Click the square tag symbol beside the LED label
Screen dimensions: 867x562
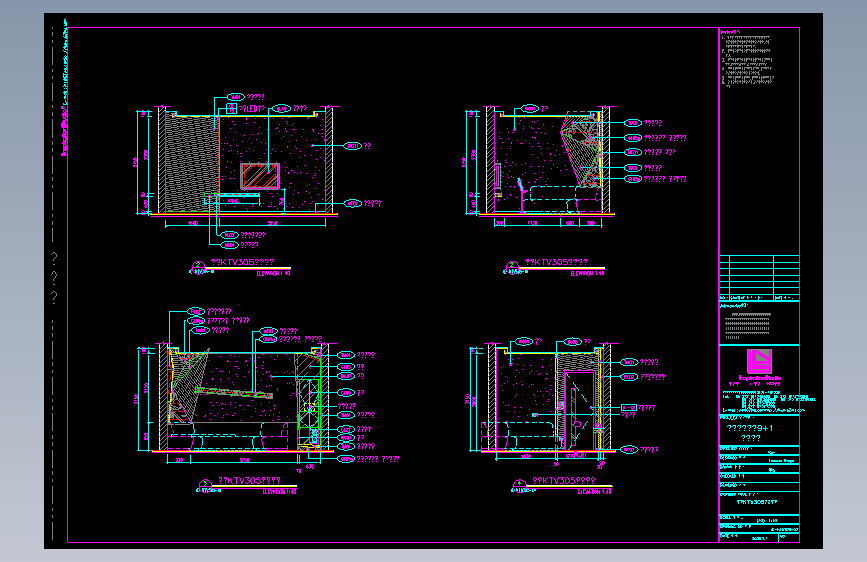(x=232, y=108)
